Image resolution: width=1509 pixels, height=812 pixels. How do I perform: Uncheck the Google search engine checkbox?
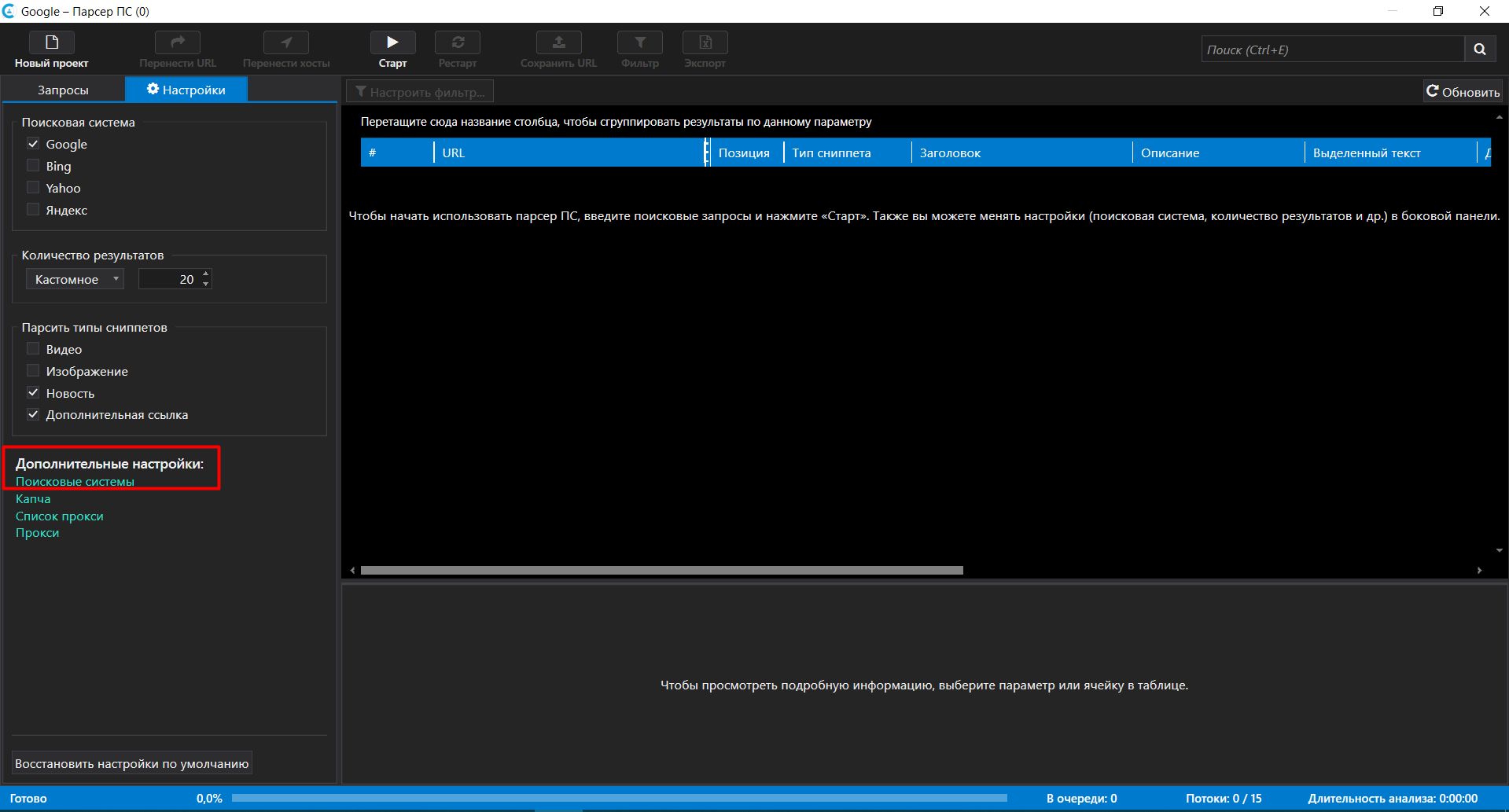coord(33,144)
